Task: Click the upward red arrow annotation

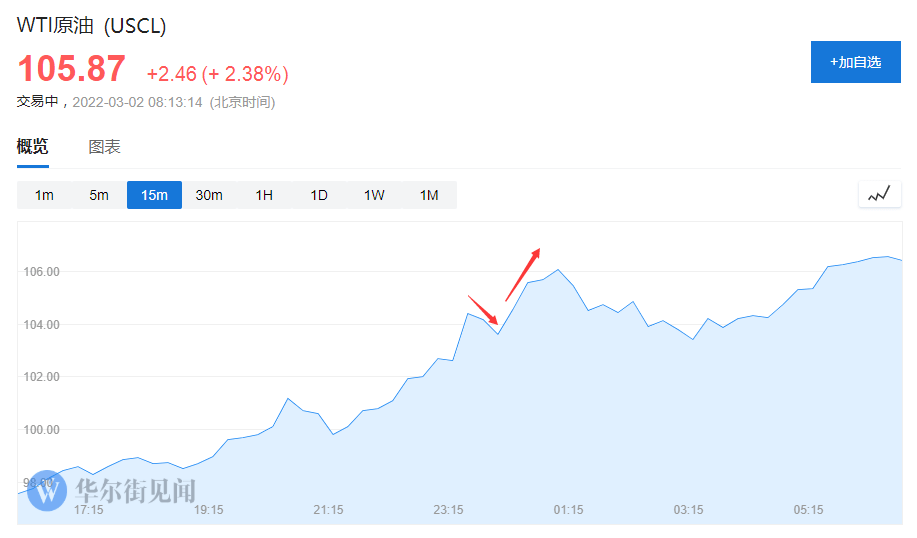Action: click(523, 274)
